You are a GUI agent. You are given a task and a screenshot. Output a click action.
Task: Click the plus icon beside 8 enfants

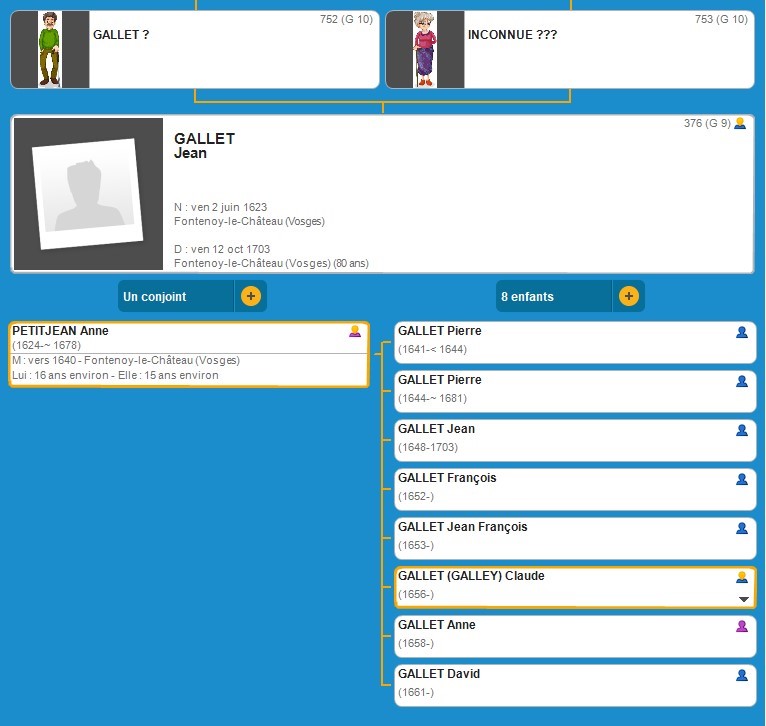(x=628, y=296)
